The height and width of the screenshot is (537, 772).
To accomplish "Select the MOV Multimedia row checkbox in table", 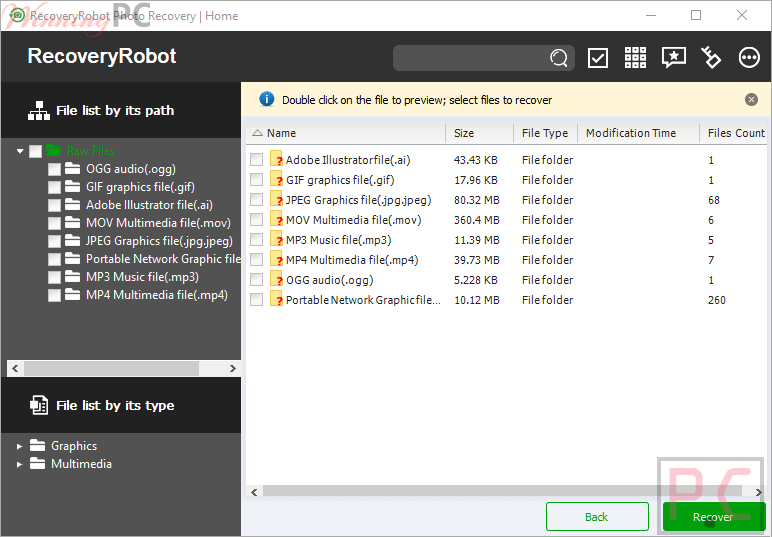I will pyautogui.click(x=257, y=220).
